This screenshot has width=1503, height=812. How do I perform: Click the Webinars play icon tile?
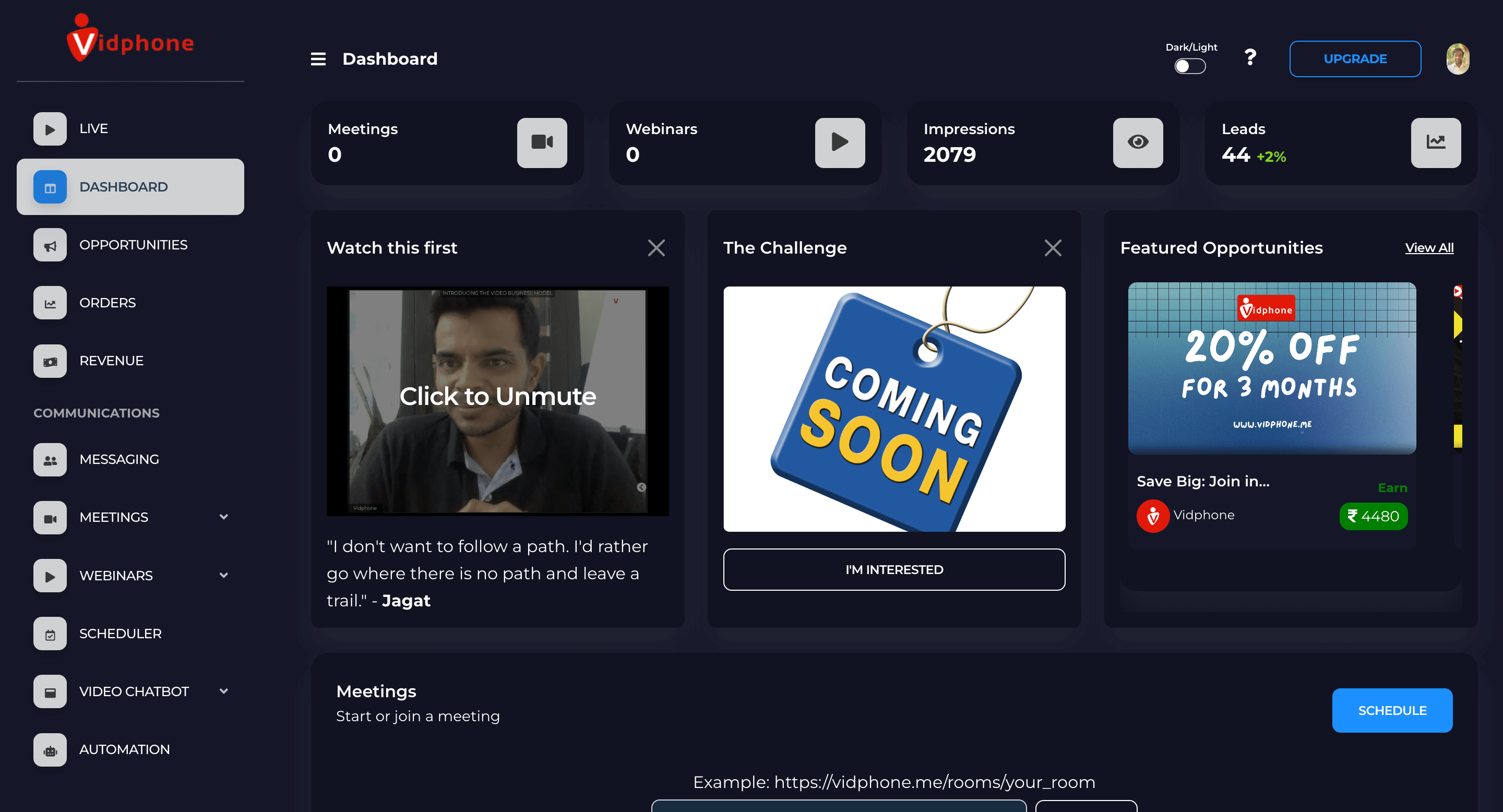[x=839, y=143]
